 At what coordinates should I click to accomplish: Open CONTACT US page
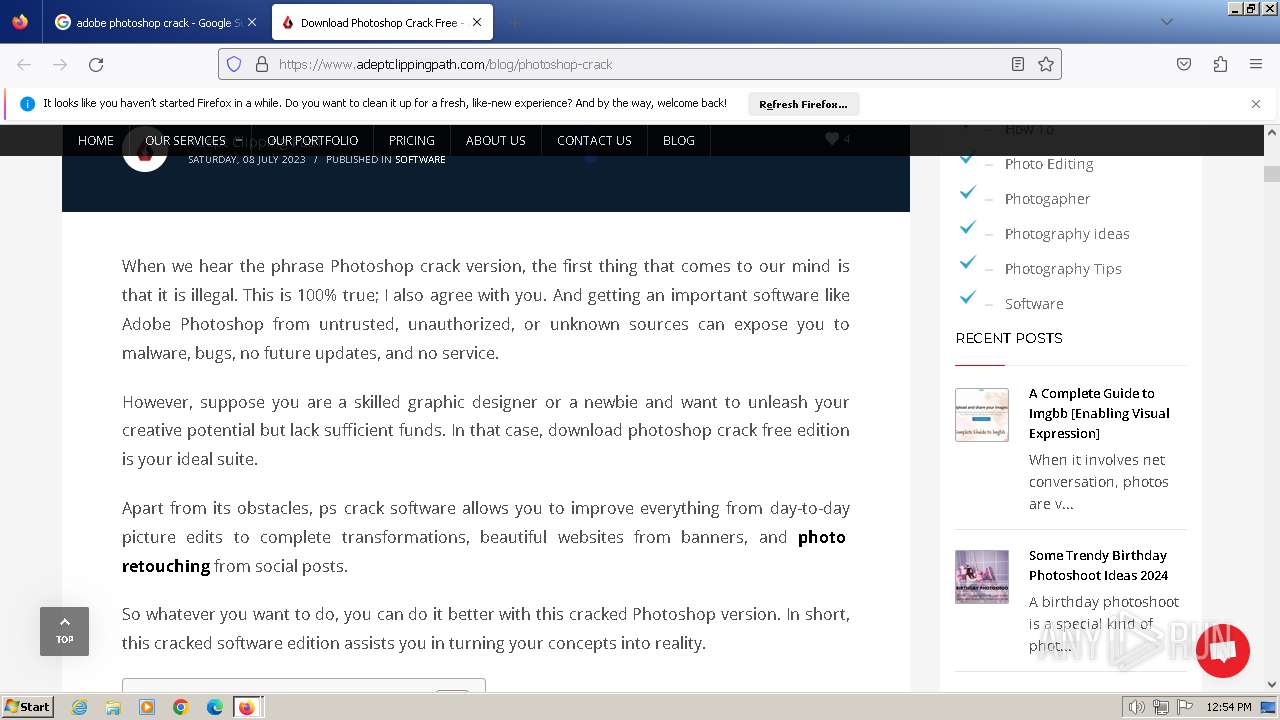[594, 140]
